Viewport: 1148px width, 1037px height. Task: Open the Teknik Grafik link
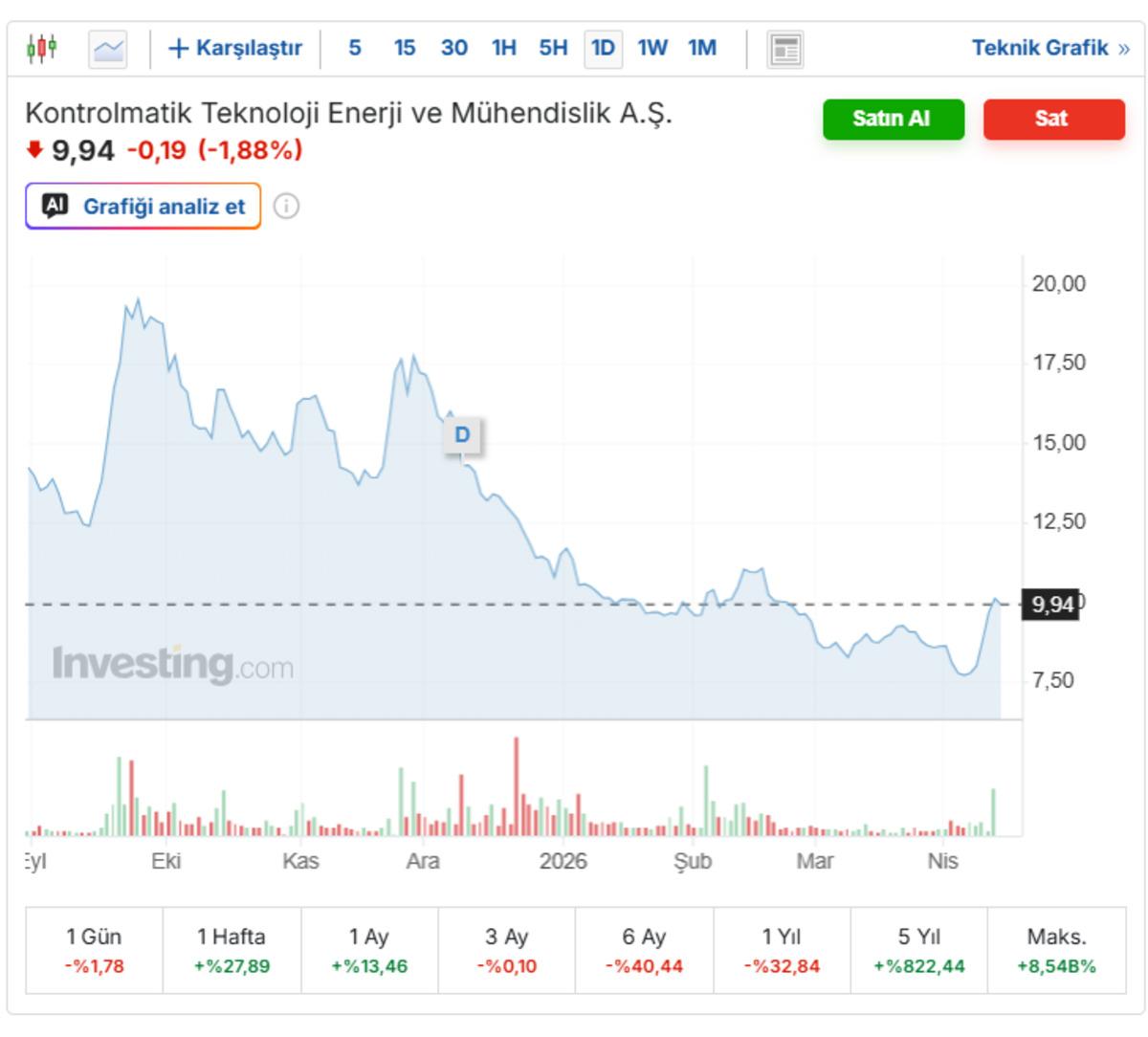[x=1049, y=48]
